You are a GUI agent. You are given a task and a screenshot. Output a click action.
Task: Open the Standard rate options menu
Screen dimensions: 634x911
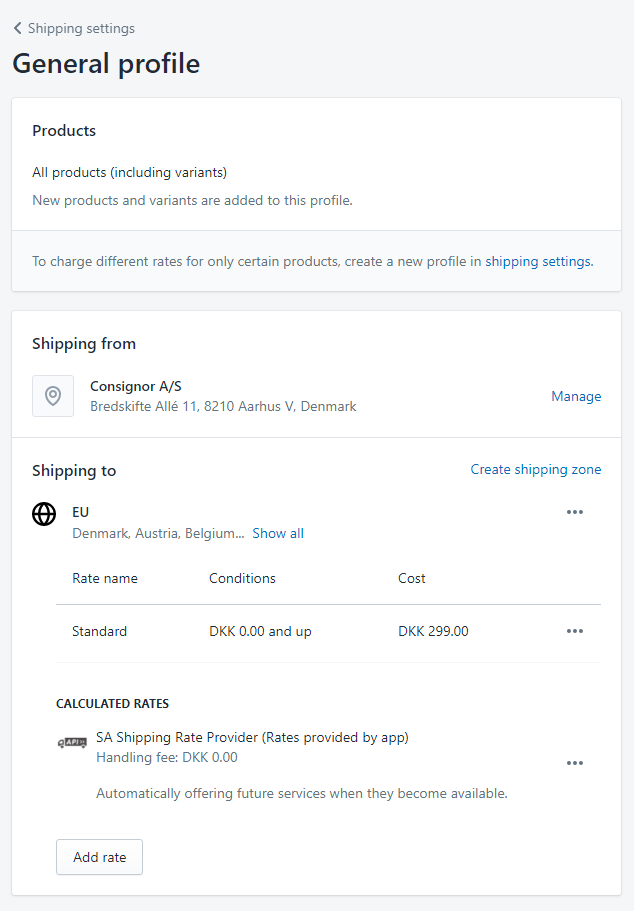pyautogui.click(x=574, y=631)
